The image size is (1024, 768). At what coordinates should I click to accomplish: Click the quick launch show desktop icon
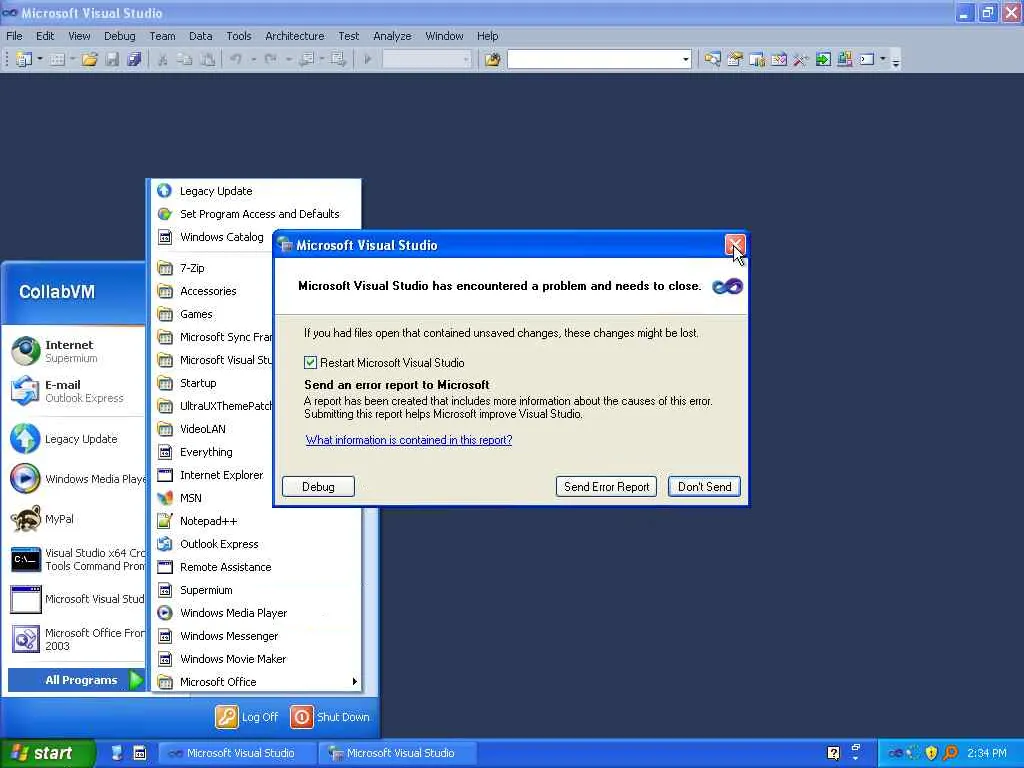pyautogui.click(x=117, y=753)
